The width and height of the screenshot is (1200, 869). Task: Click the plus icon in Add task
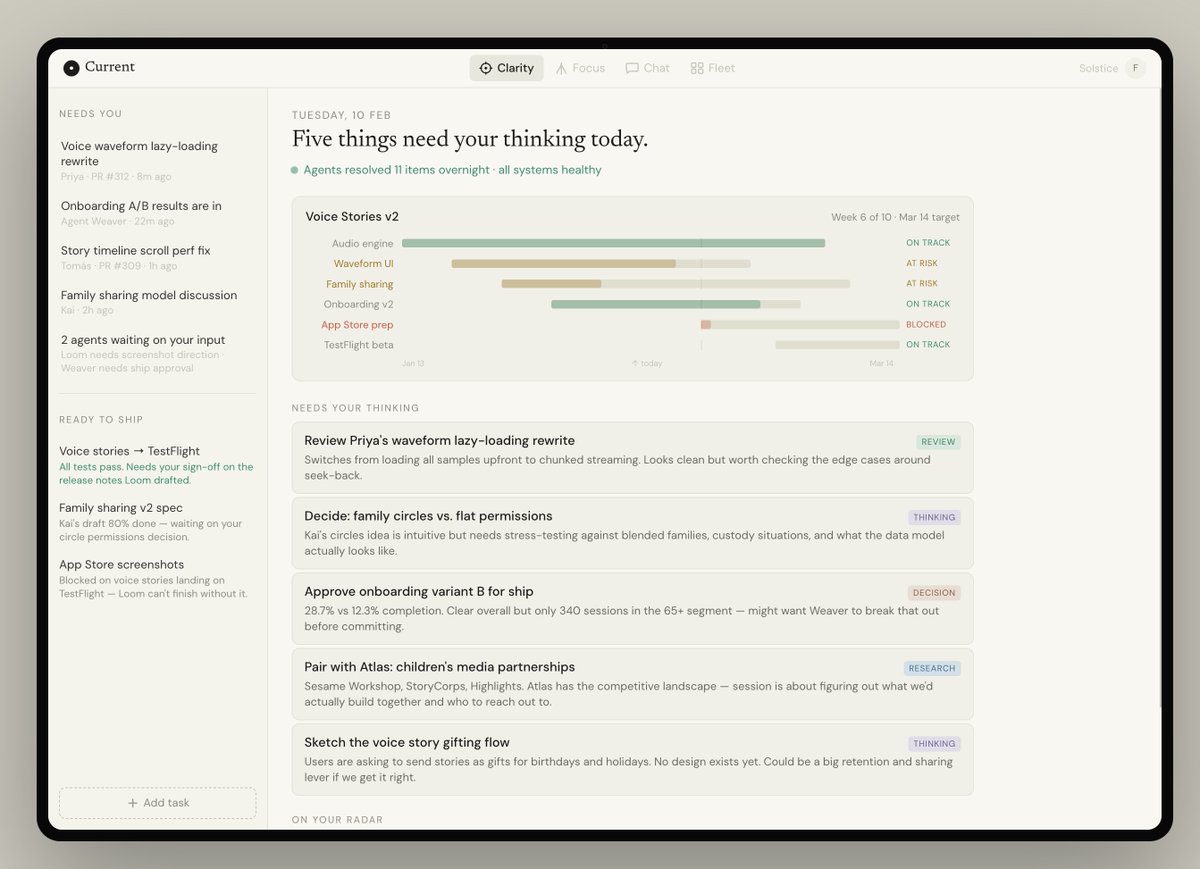[132, 803]
